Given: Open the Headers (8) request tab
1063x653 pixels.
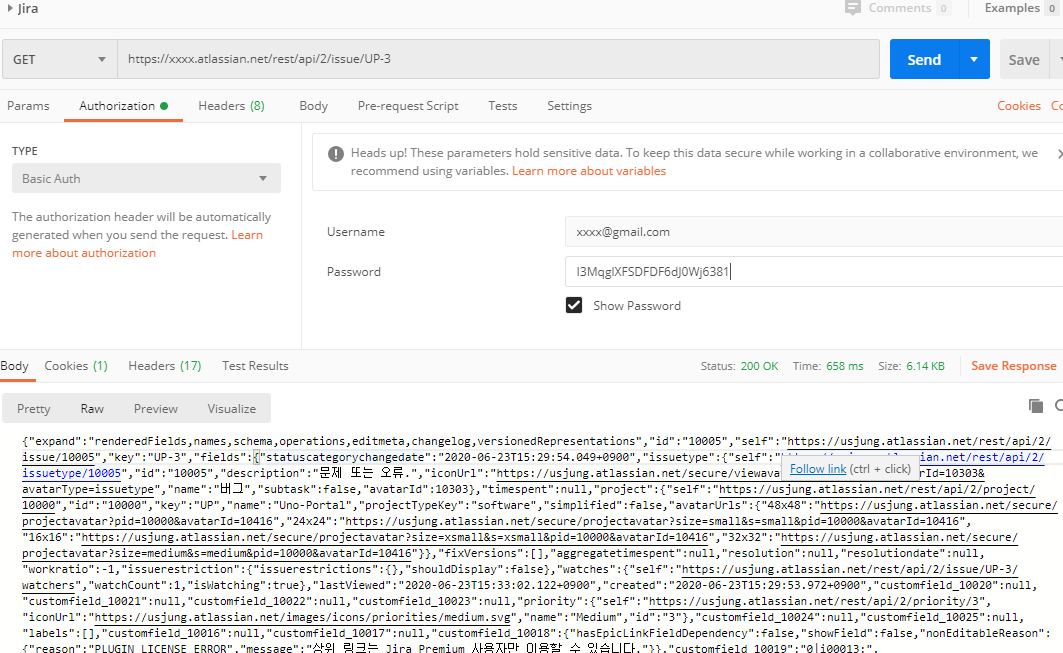Looking at the screenshot, I should coord(231,106).
